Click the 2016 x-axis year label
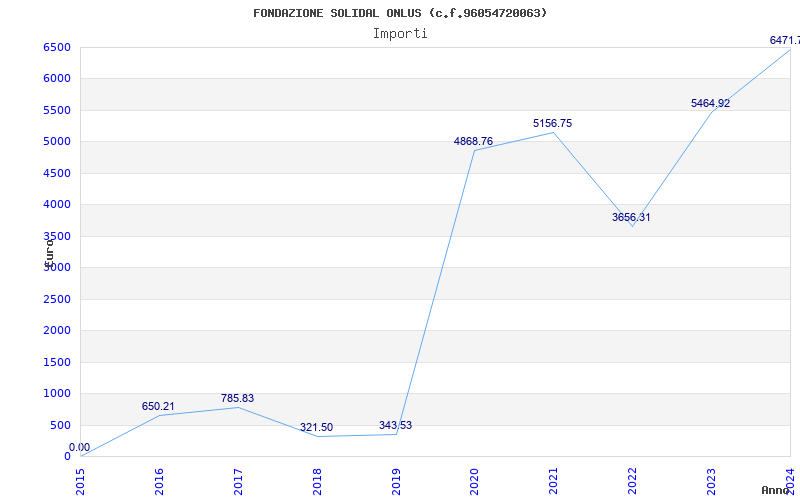Image resolution: width=800 pixels, height=500 pixels. click(159, 482)
